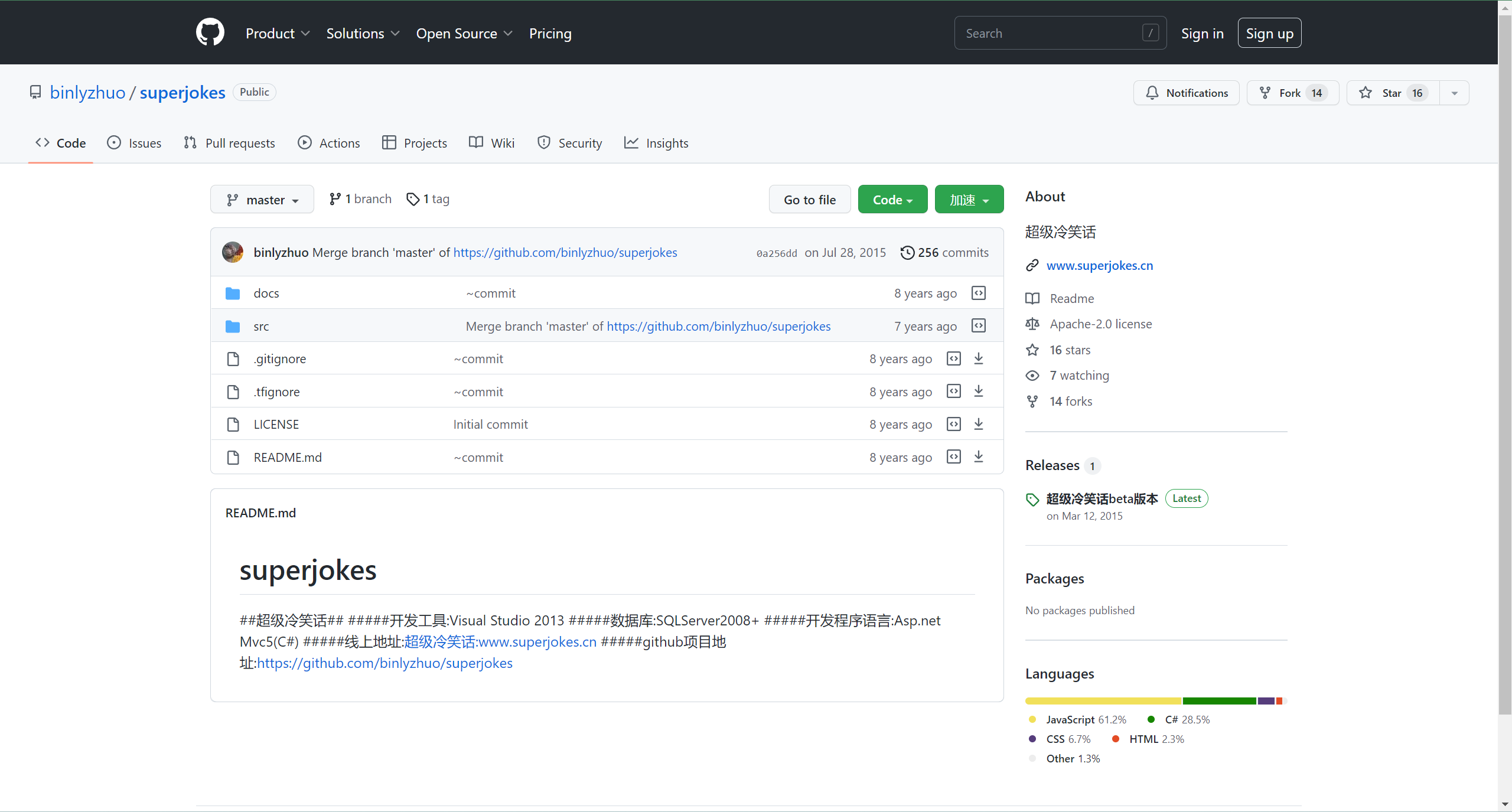1512x812 pixels.
Task: Open the Insights tab
Action: [656, 143]
